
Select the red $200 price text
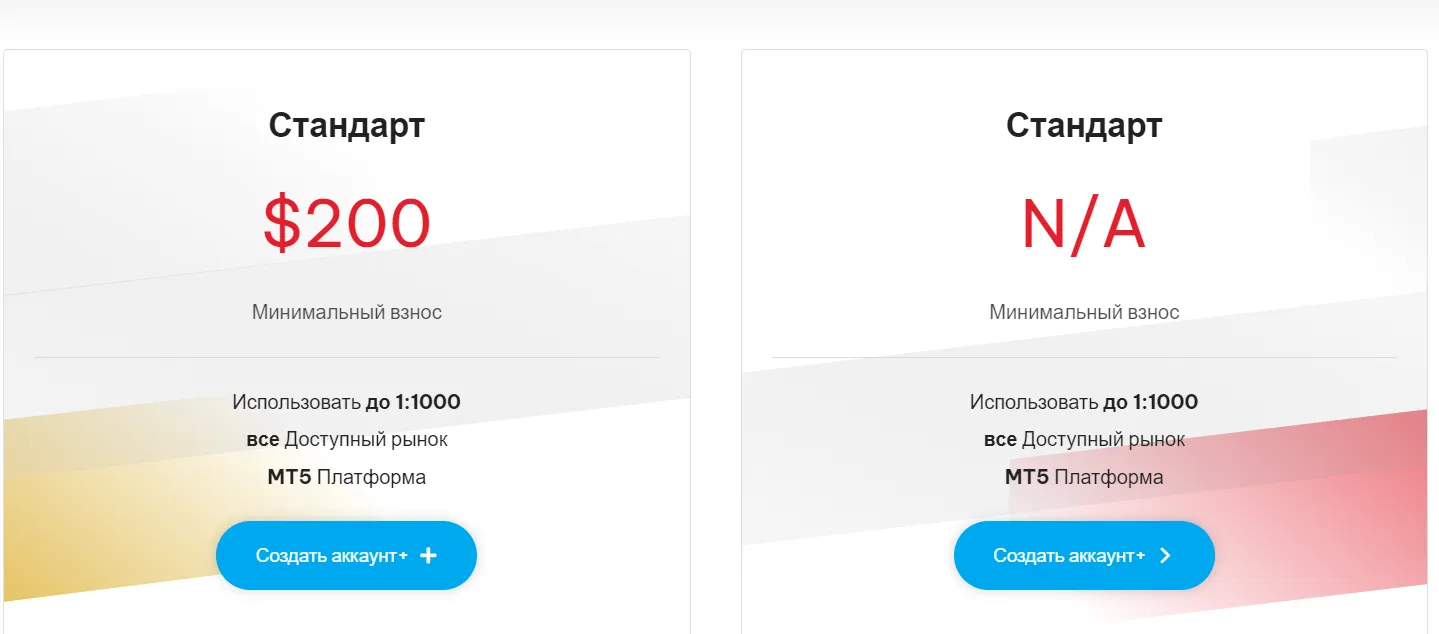point(347,223)
